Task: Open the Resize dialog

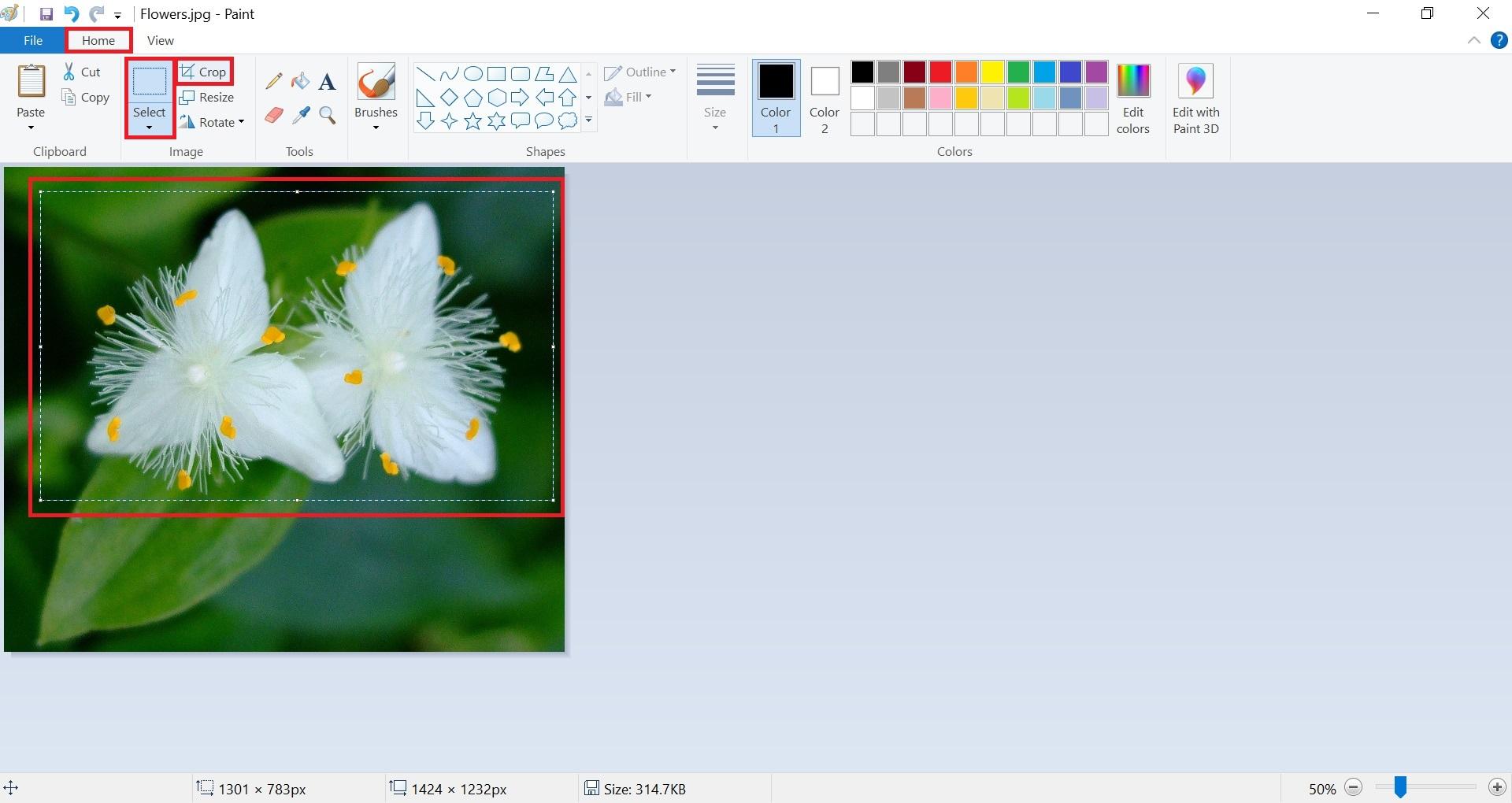Action: (x=206, y=97)
